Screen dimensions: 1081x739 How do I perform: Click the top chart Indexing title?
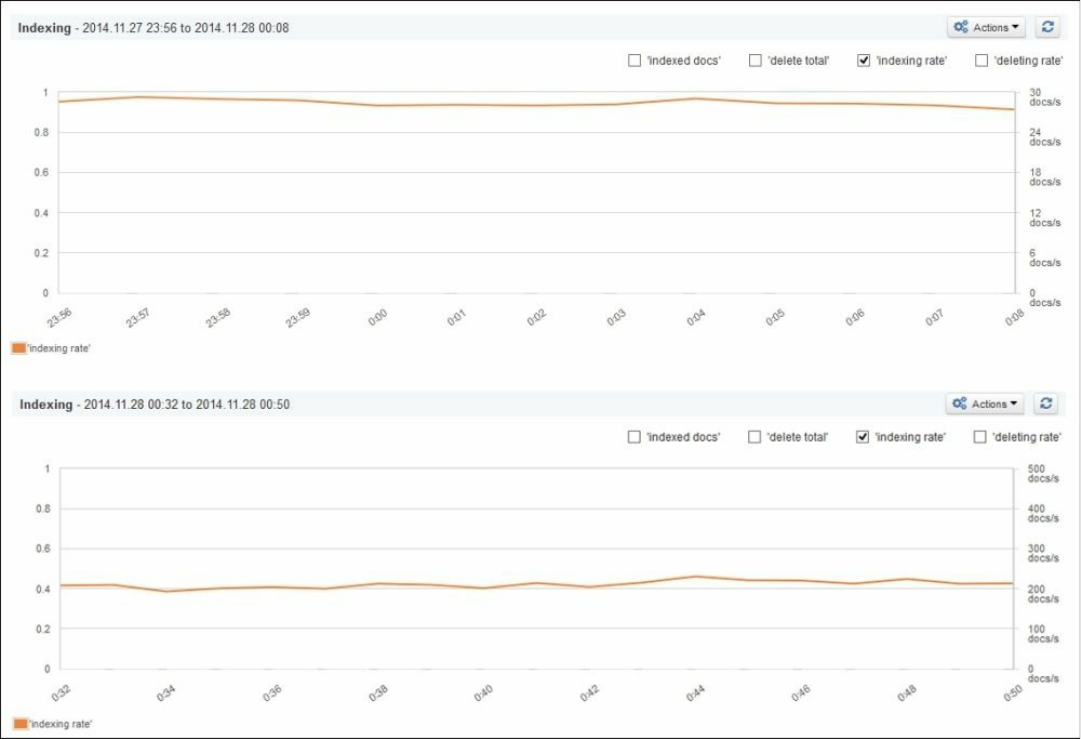click(44, 28)
